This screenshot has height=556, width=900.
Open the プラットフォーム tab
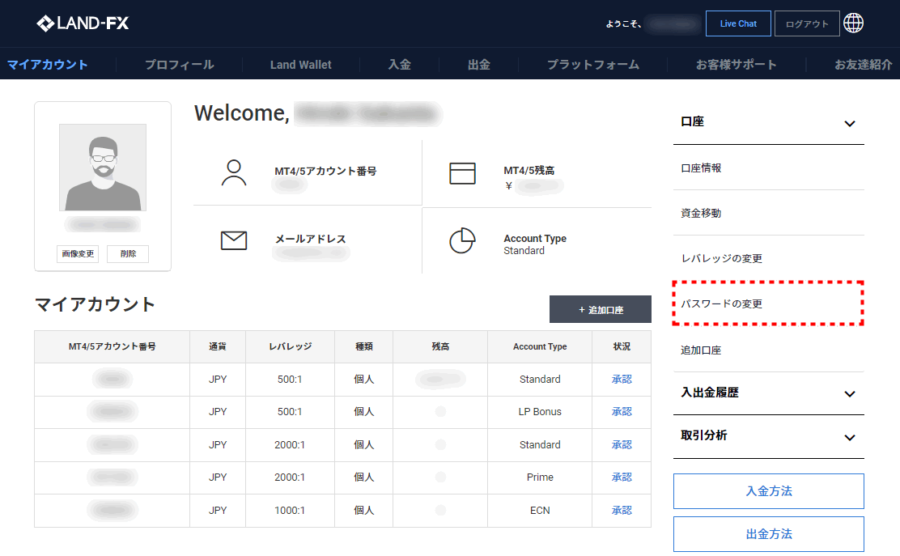pos(593,64)
